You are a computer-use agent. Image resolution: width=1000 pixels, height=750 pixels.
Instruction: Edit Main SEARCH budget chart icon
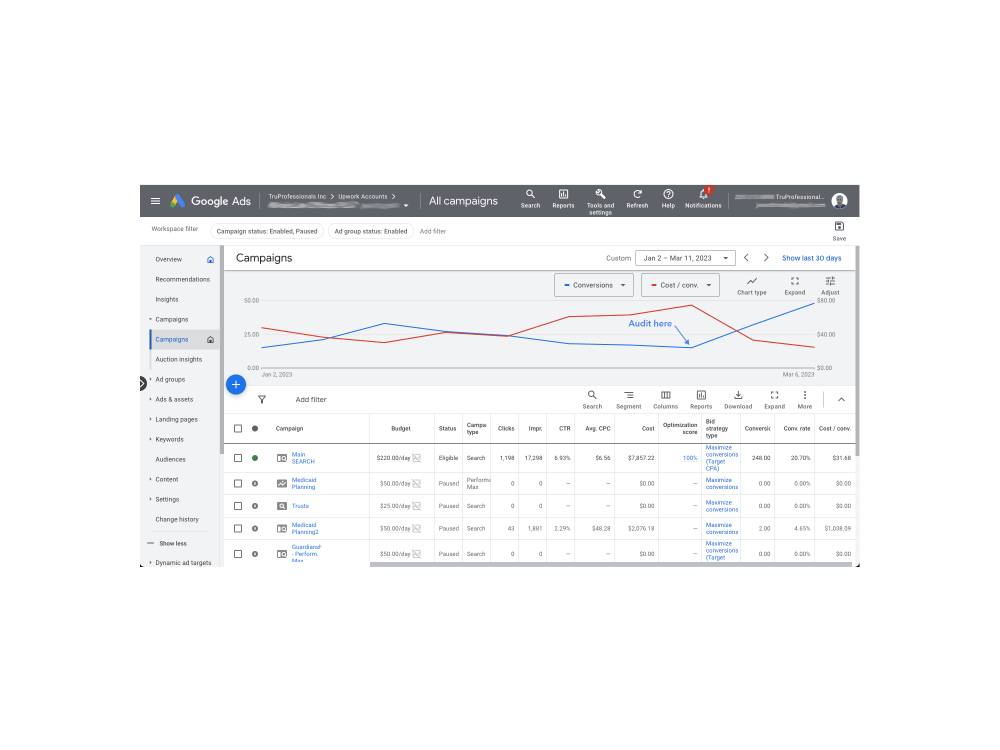tap(416, 458)
